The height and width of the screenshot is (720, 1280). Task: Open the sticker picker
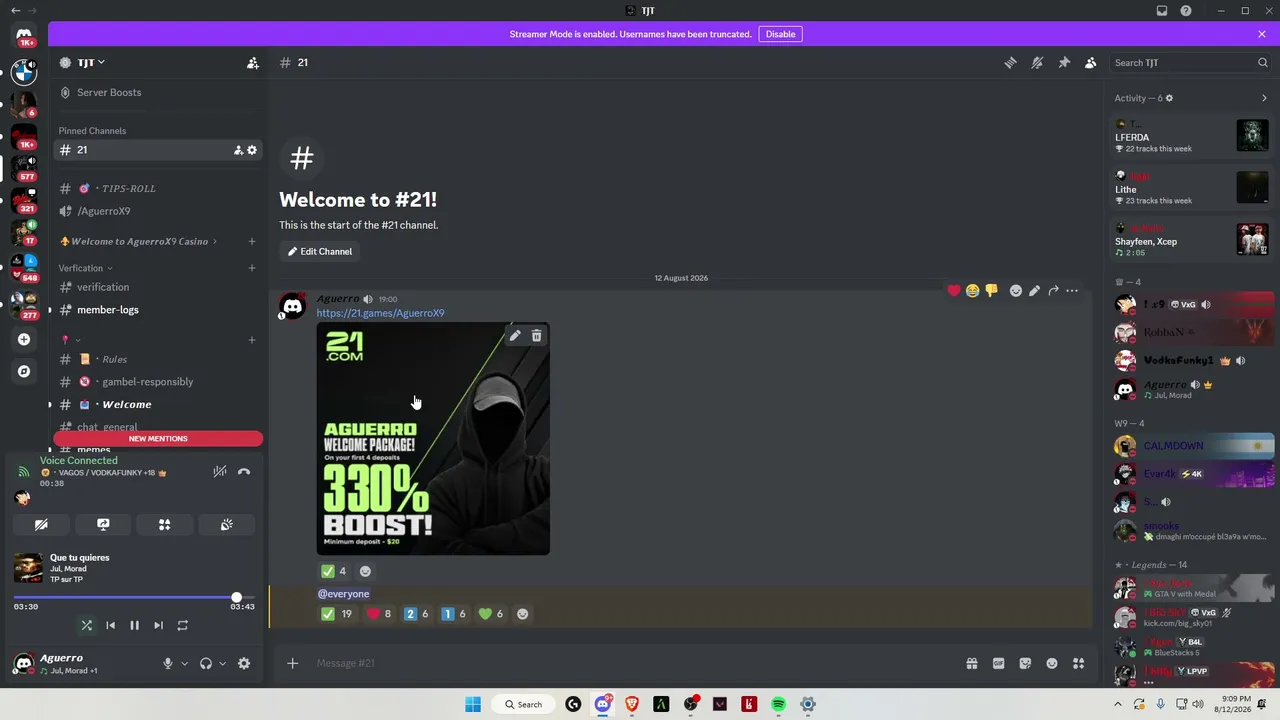[1025, 663]
